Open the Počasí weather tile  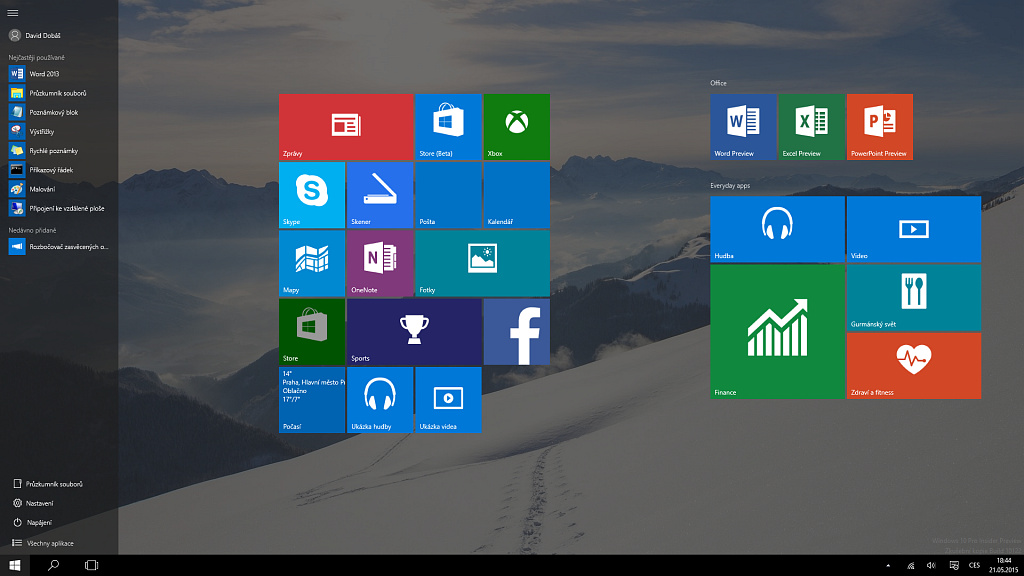point(312,400)
